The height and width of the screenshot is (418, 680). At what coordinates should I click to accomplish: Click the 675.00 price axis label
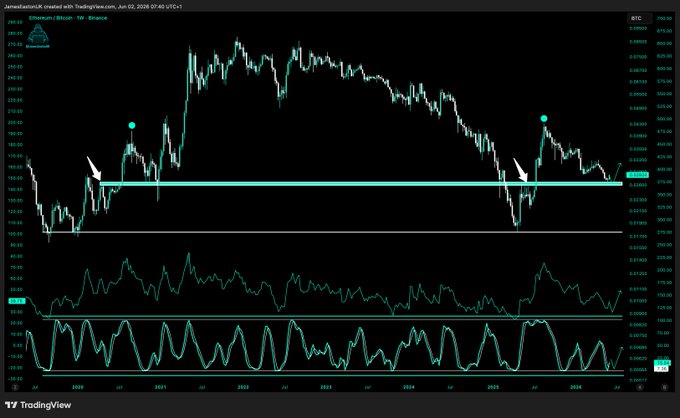click(664, 31)
